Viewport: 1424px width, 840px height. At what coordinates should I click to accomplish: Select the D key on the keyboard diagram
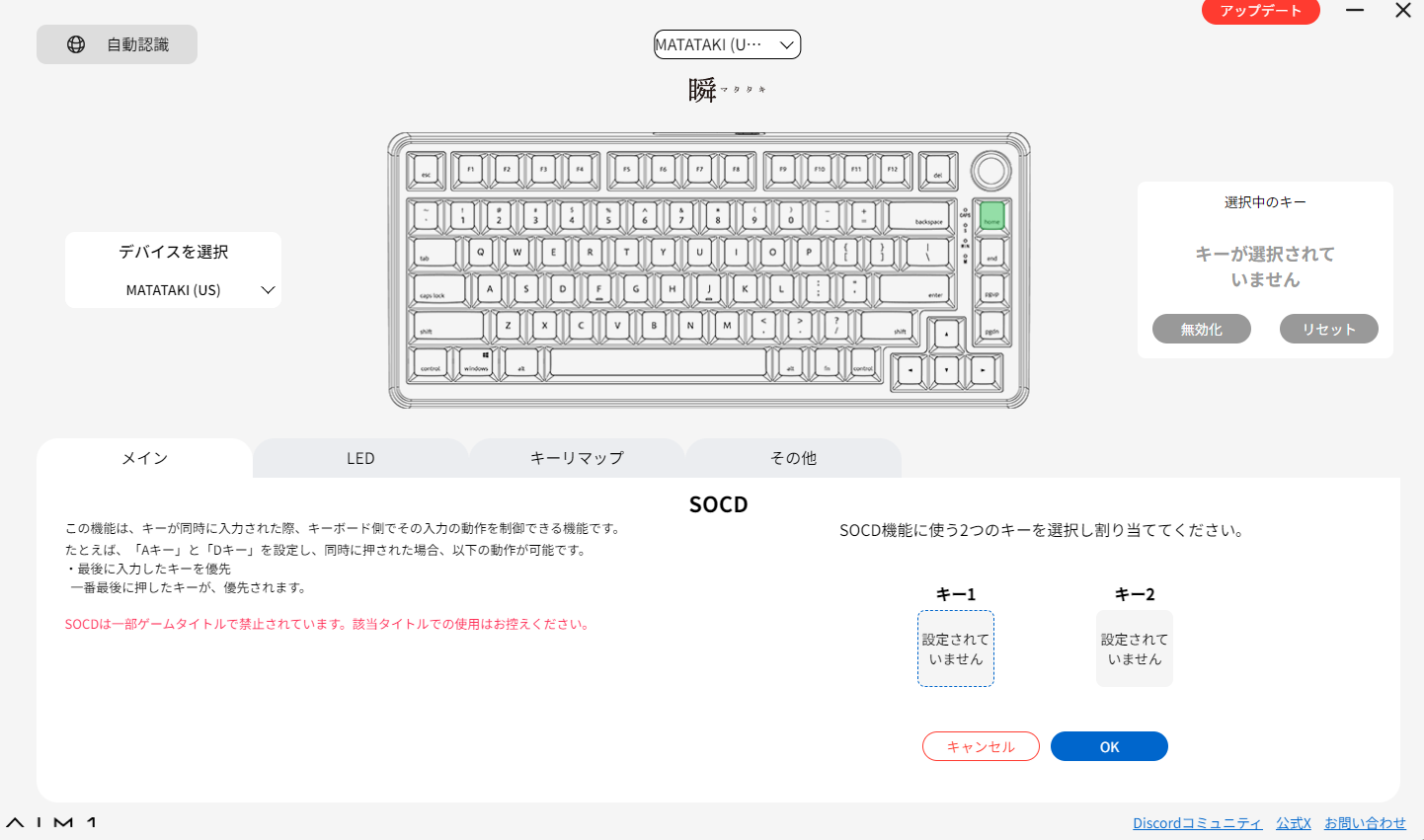tap(563, 289)
